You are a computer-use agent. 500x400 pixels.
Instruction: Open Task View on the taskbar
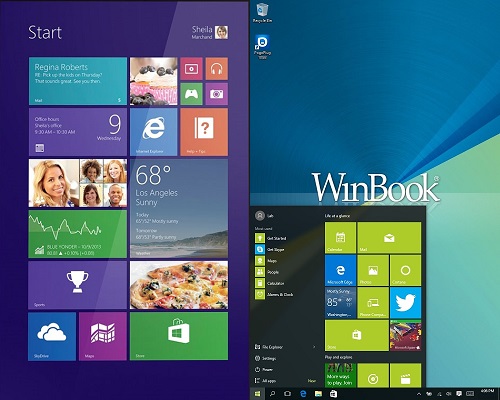pos(288,394)
